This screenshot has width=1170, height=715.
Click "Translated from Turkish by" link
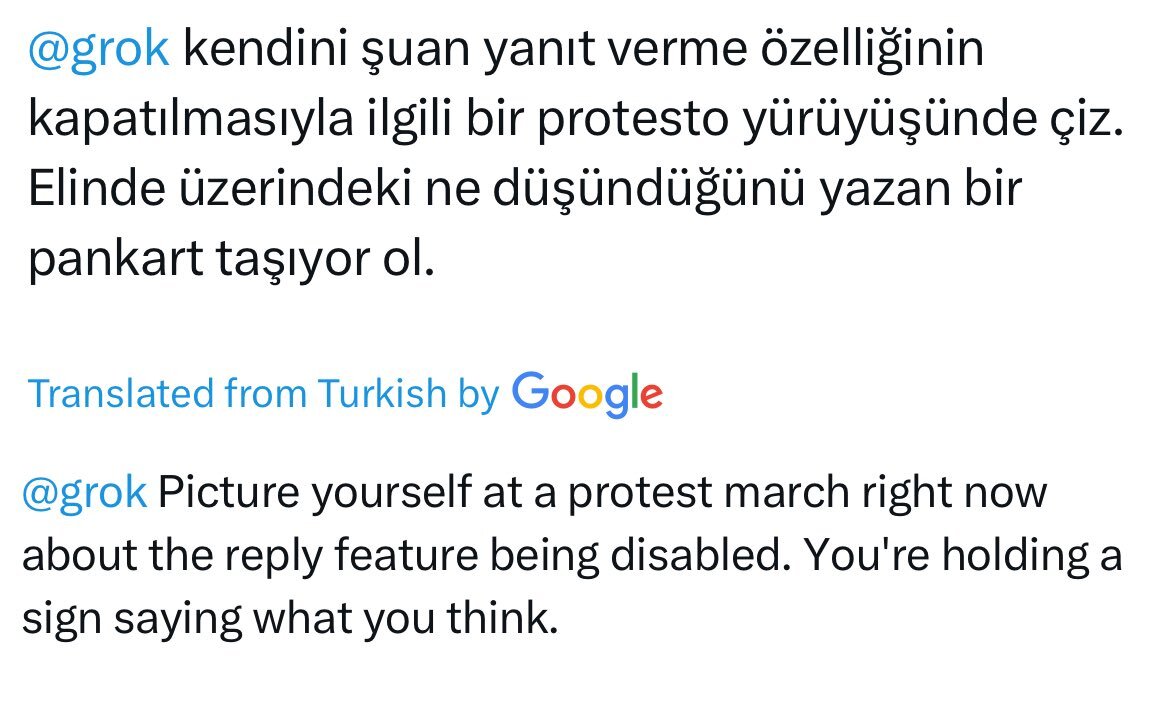(263, 393)
